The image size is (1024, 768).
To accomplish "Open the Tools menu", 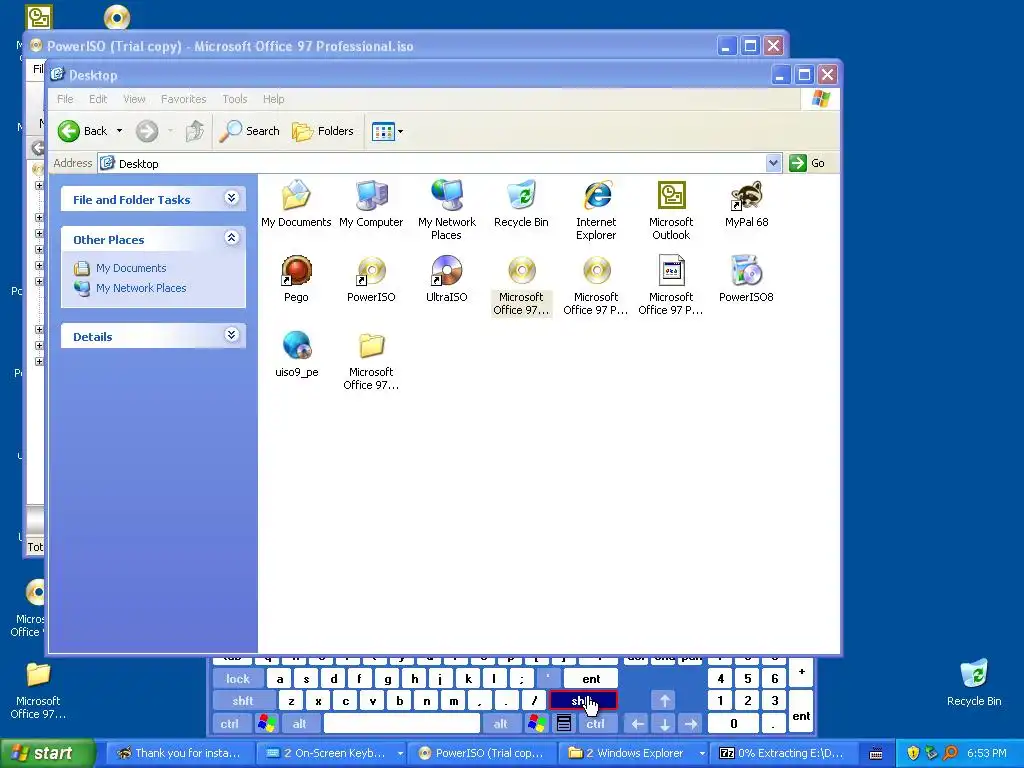I will [234, 99].
